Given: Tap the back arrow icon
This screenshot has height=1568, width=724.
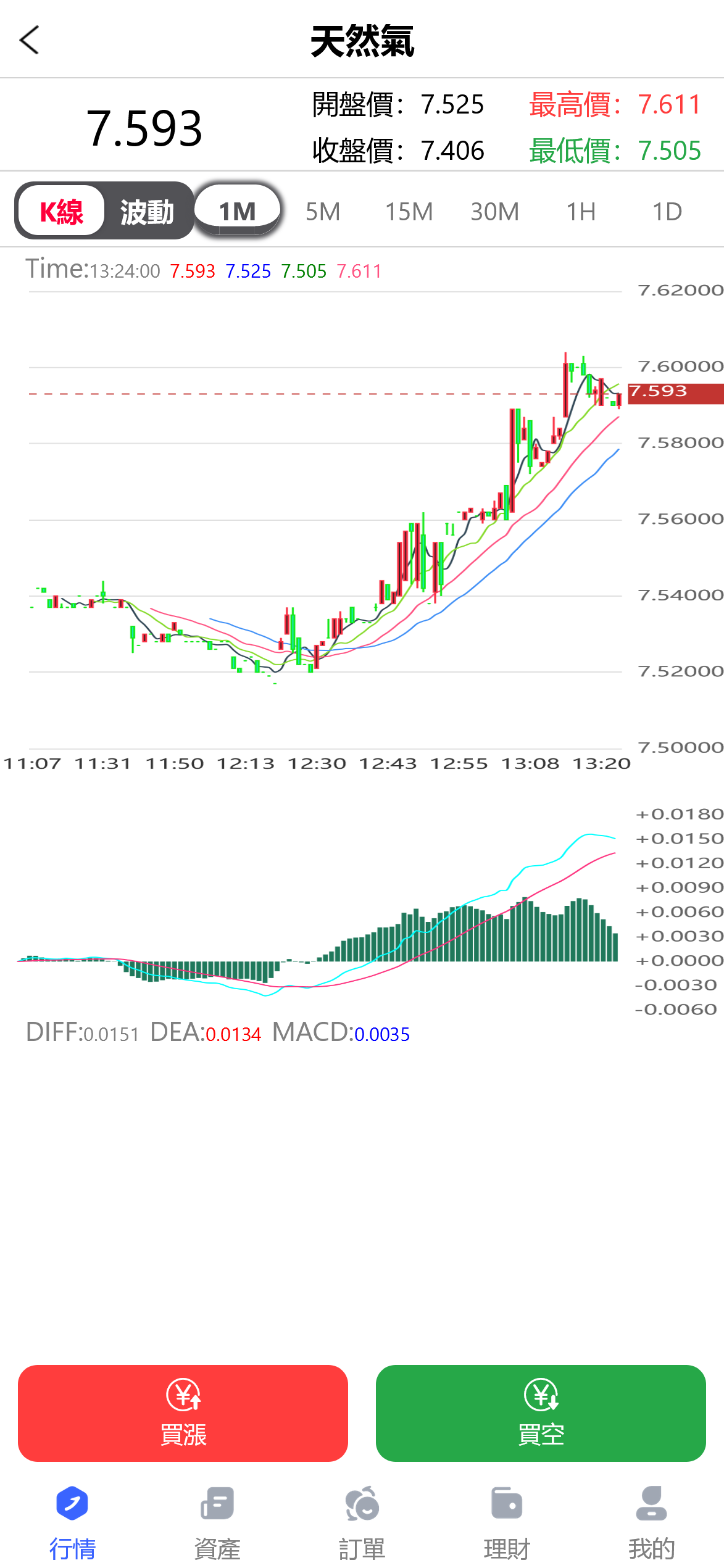Looking at the screenshot, I should point(30,40).
